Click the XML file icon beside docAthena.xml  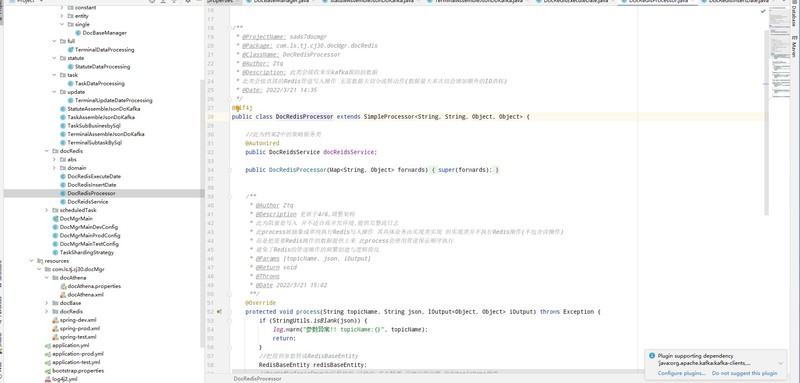(x=63, y=295)
